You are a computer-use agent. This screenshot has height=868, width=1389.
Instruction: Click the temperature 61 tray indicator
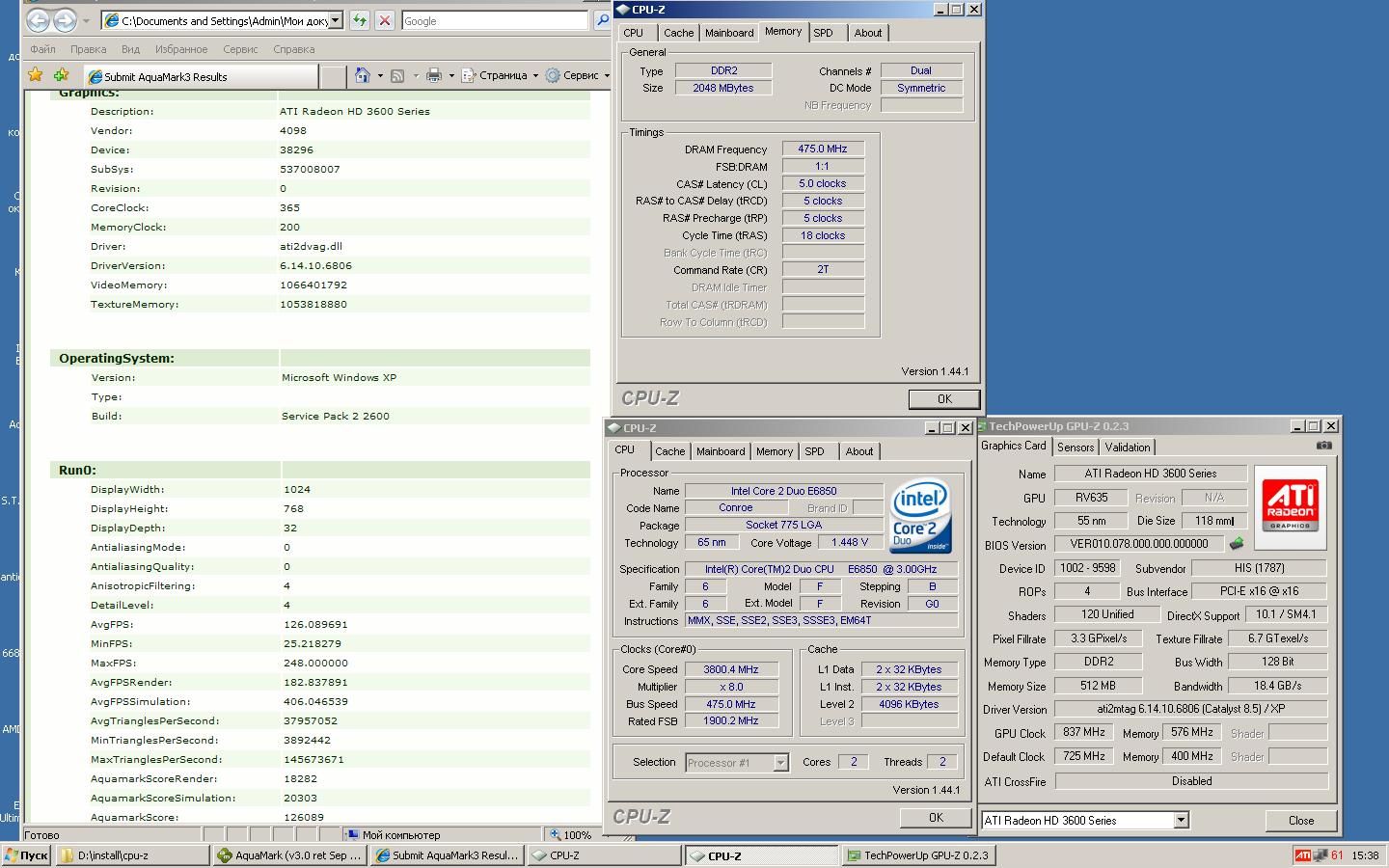tap(1337, 855)
